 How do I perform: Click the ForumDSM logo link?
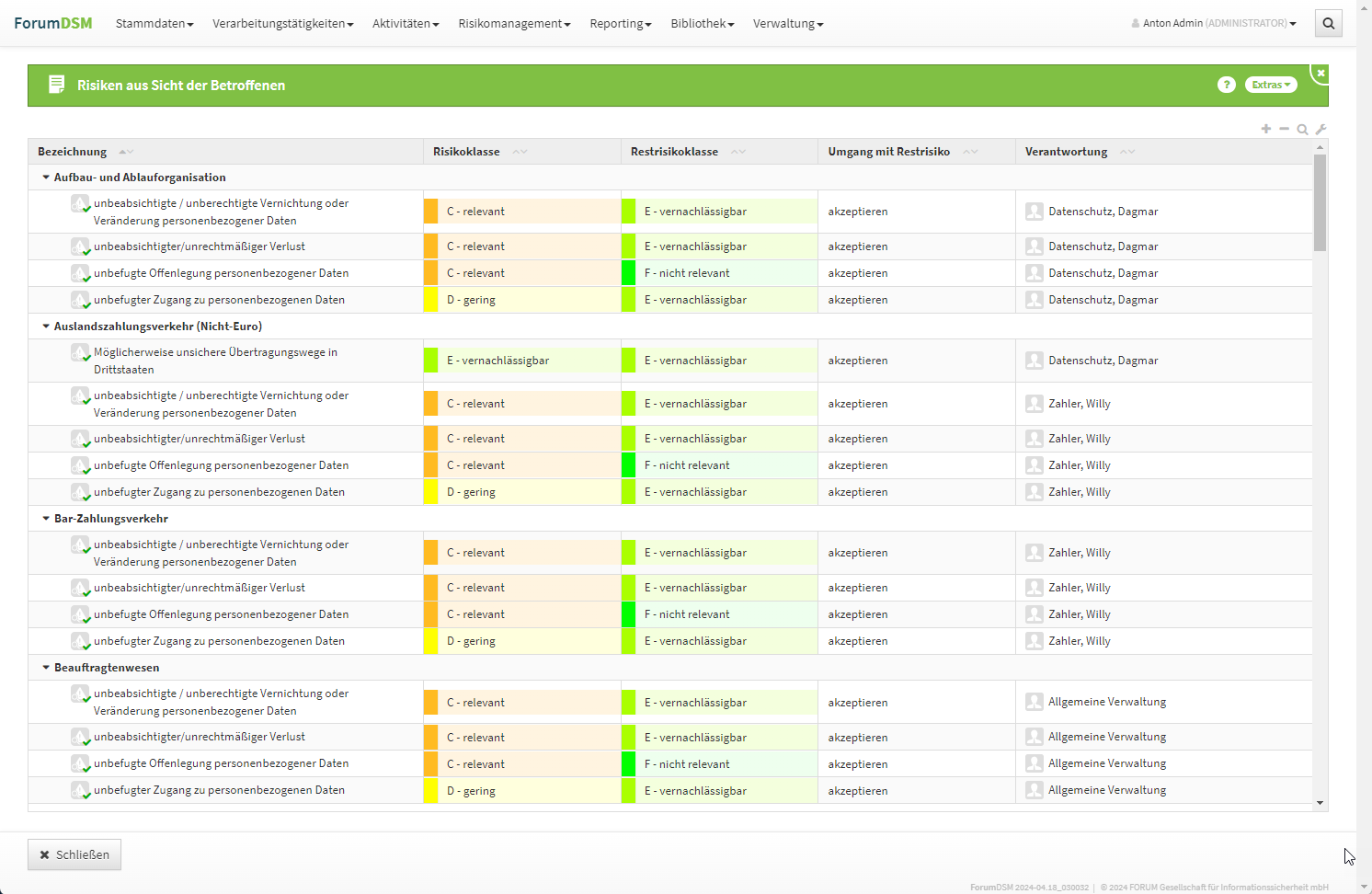pos(53,23)
